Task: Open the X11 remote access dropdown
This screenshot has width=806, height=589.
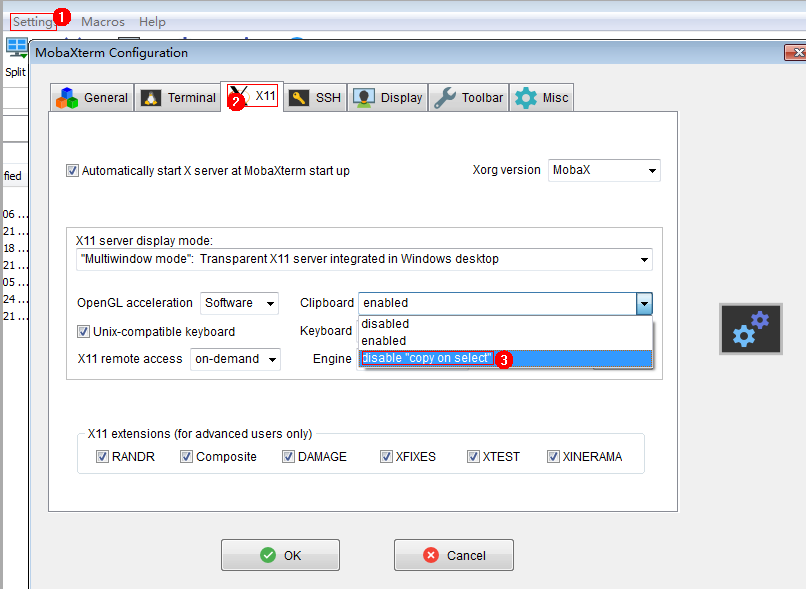Action: click(x=235, y=359)
